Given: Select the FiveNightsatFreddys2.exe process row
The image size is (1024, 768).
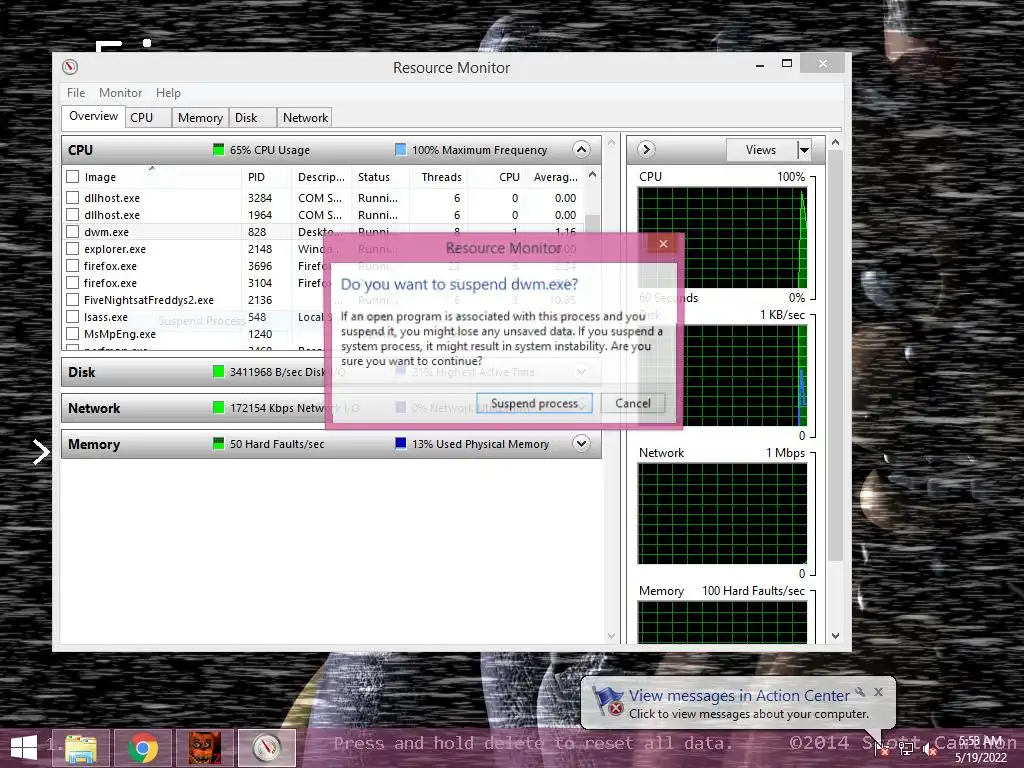Looking at the screenshot, I should click(323, 300).
